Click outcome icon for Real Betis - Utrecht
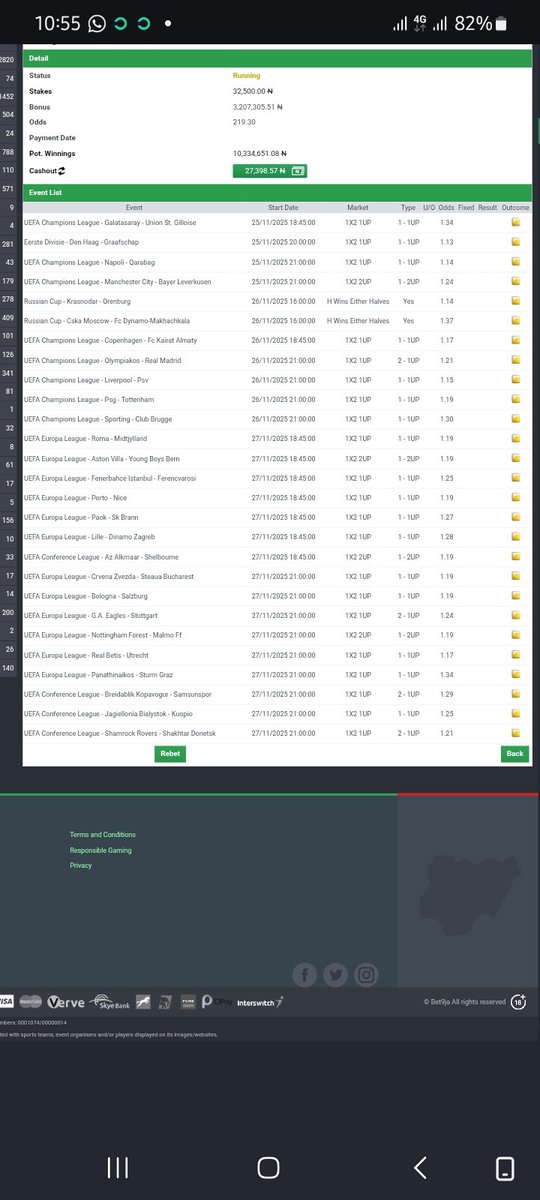Image resolution: width=540 pixels, height=1200 pixels. 516,655
